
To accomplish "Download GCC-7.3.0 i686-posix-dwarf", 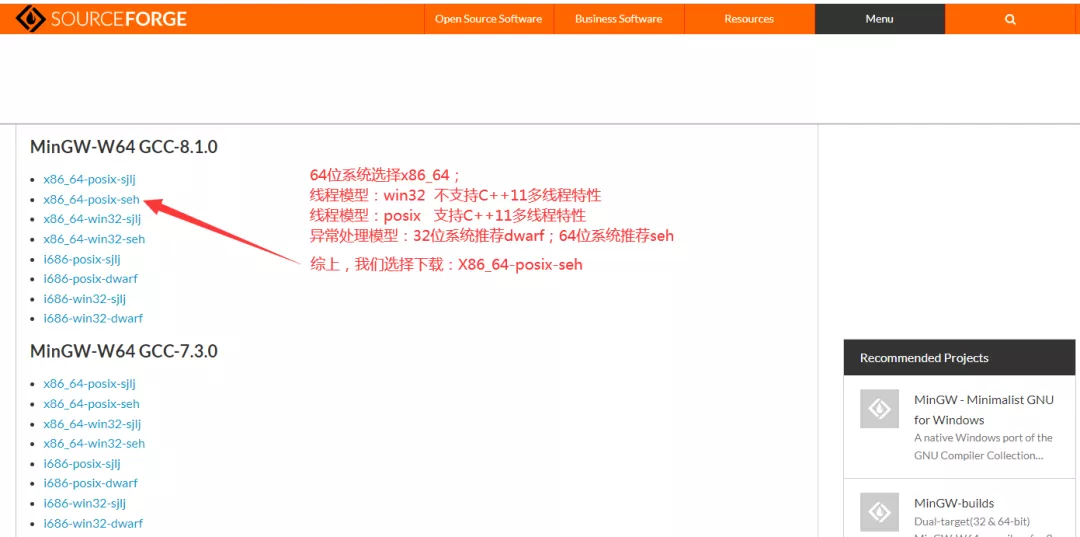I will [90, 483].
